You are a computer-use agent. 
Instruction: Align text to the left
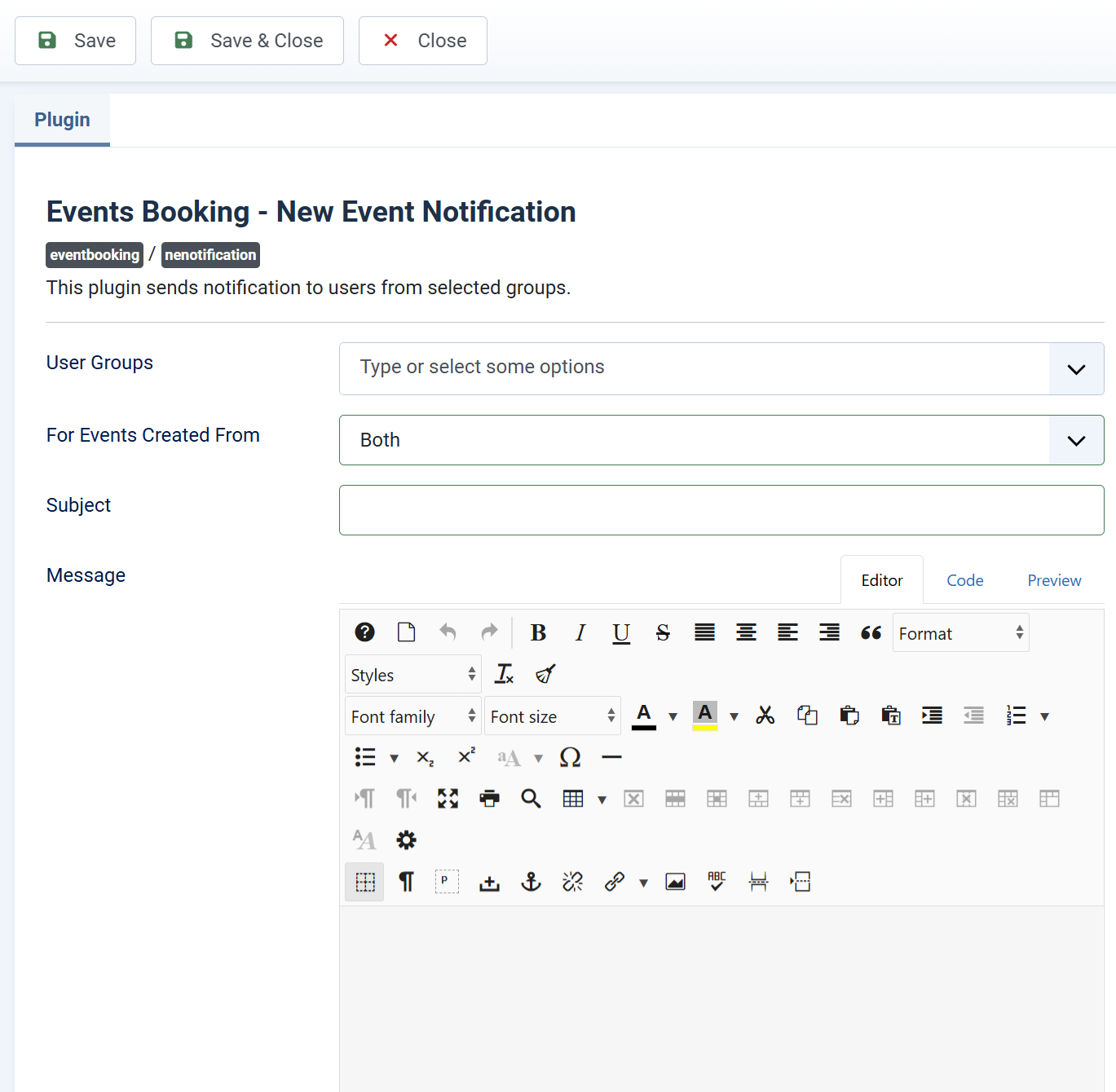click(787, 632)
